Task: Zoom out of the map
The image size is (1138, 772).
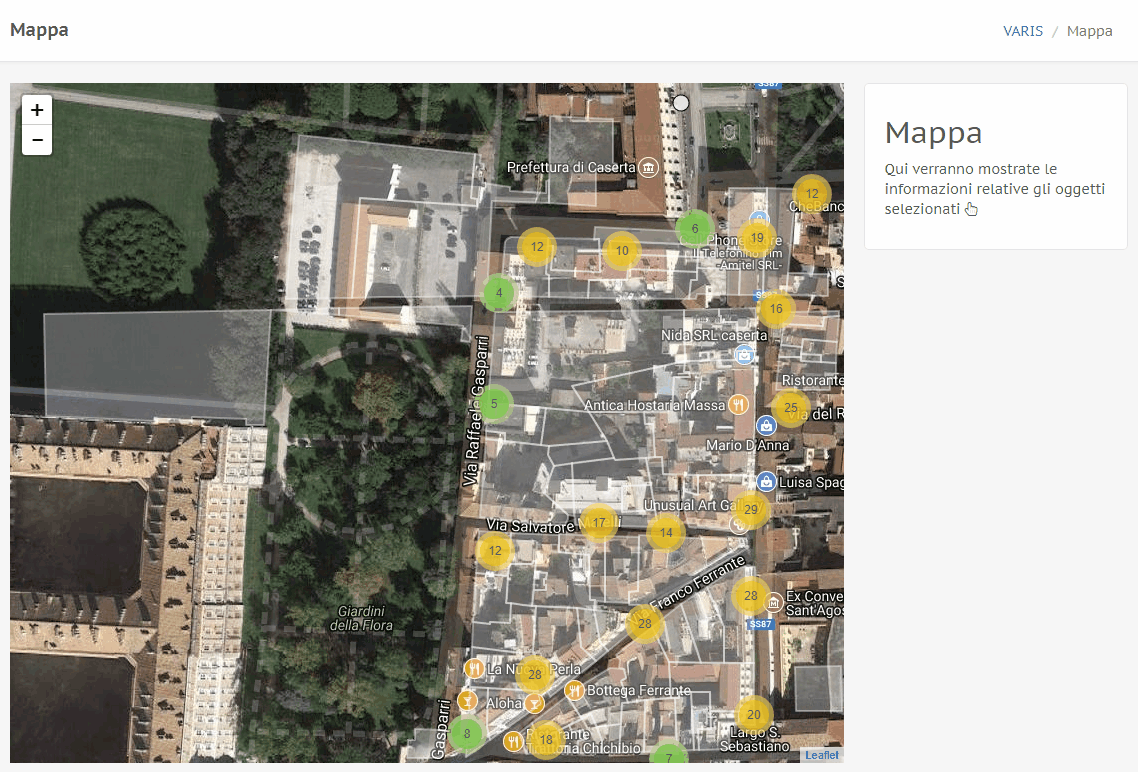Action: click(x=37, y=140)
